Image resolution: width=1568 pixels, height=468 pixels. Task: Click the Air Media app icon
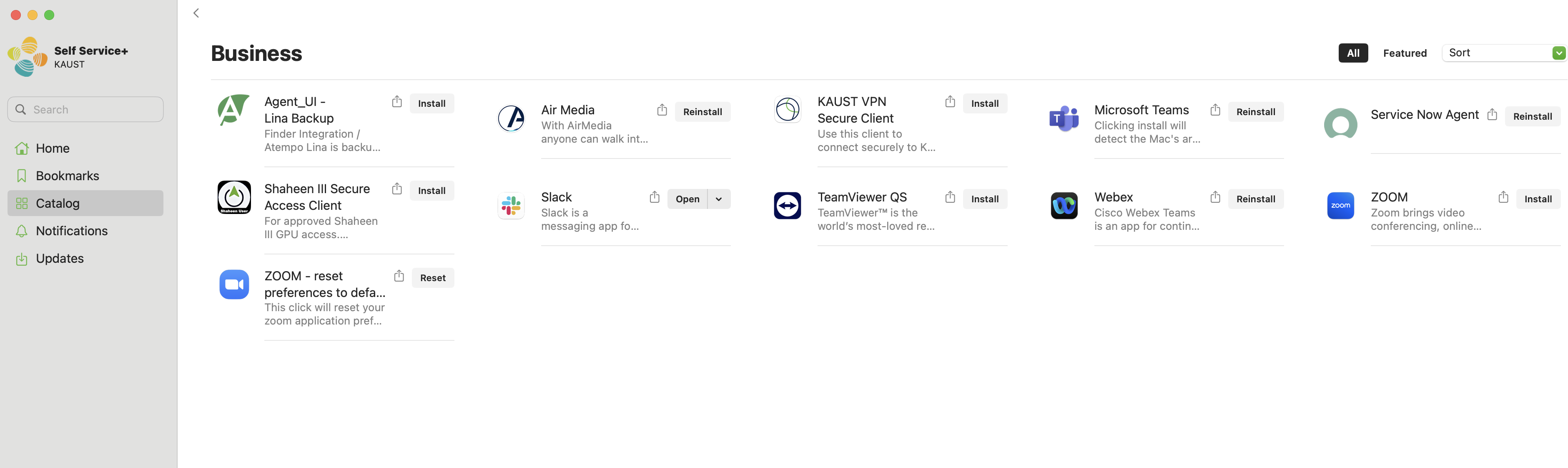point(511,118)
